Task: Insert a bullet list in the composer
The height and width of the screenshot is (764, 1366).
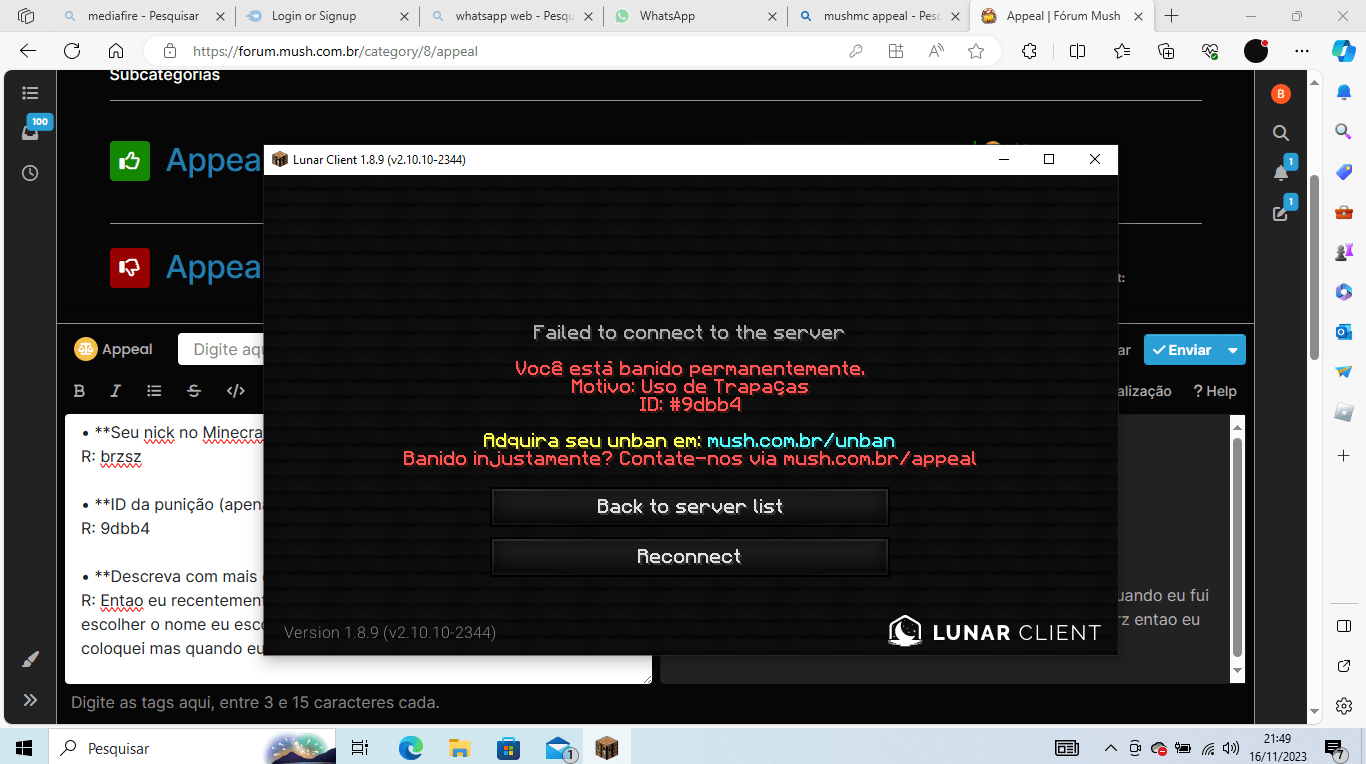Action: (154, 391)
